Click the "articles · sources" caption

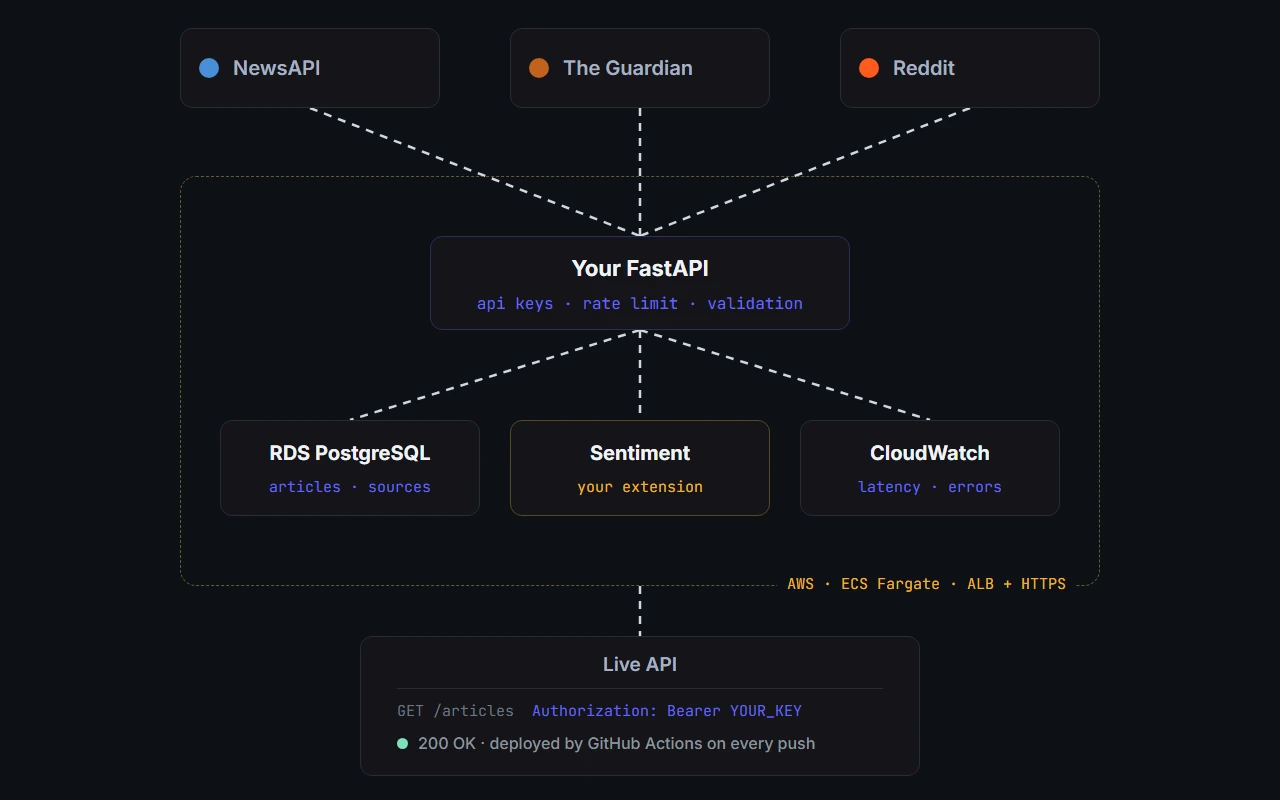pyautogui.click(x=350, y=487)
